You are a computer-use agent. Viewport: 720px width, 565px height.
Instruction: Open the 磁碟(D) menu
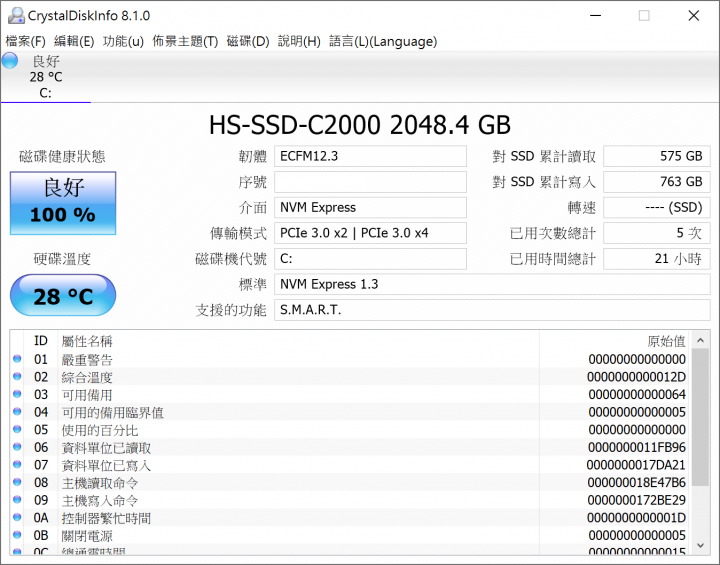pos(248,41)
